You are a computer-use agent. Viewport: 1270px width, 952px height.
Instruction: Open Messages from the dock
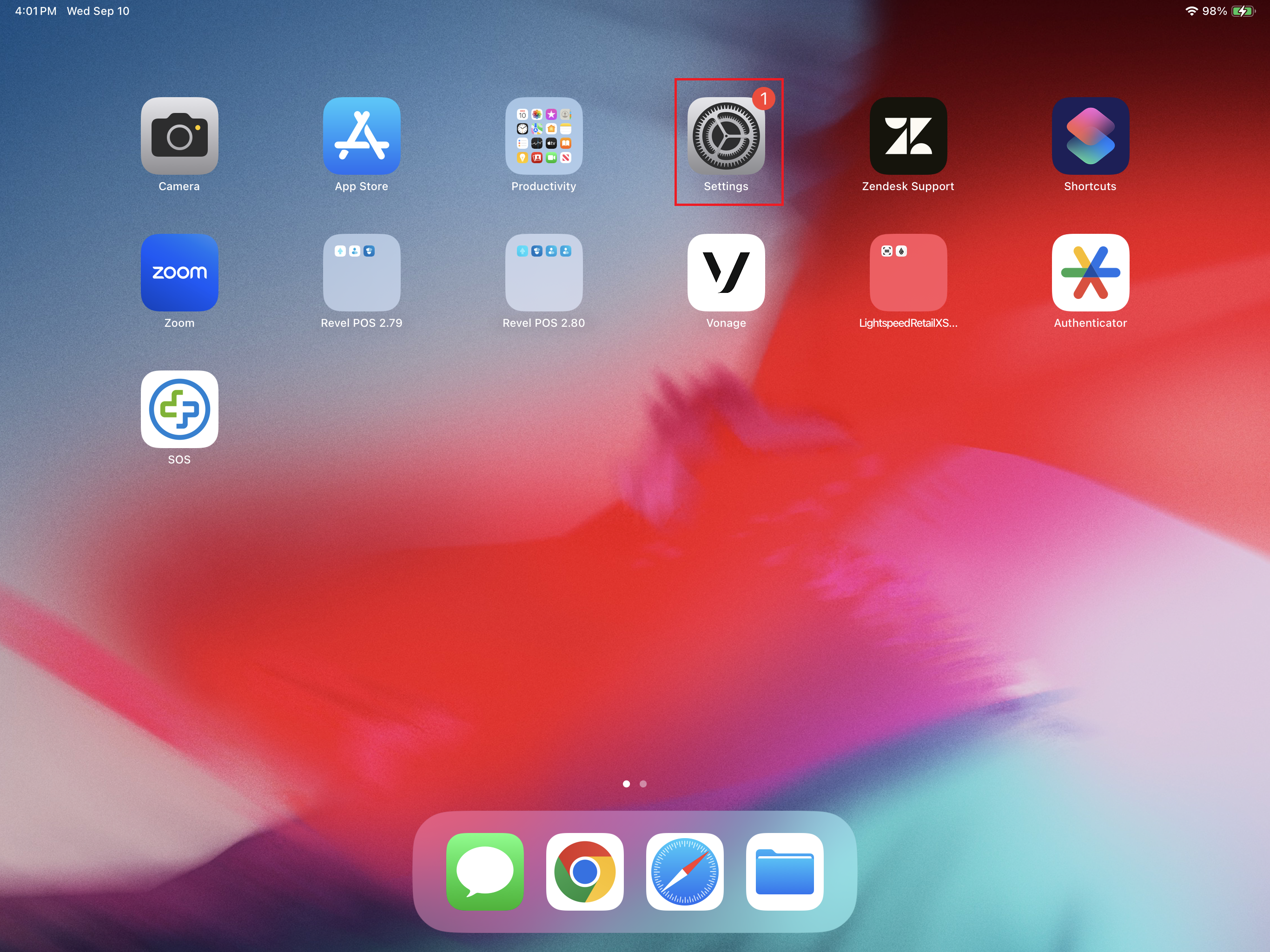pyautogui.click(x=485, y=872)
